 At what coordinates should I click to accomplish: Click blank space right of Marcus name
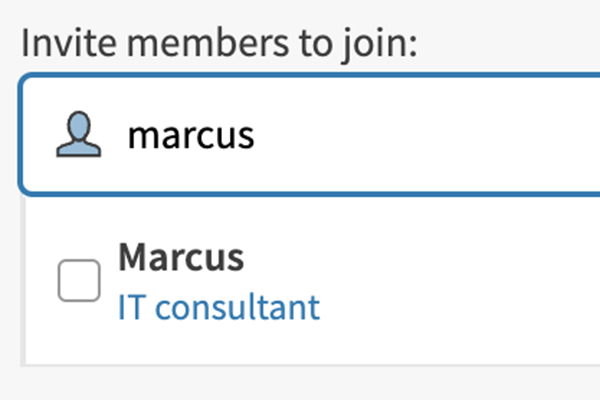point(420,258)
